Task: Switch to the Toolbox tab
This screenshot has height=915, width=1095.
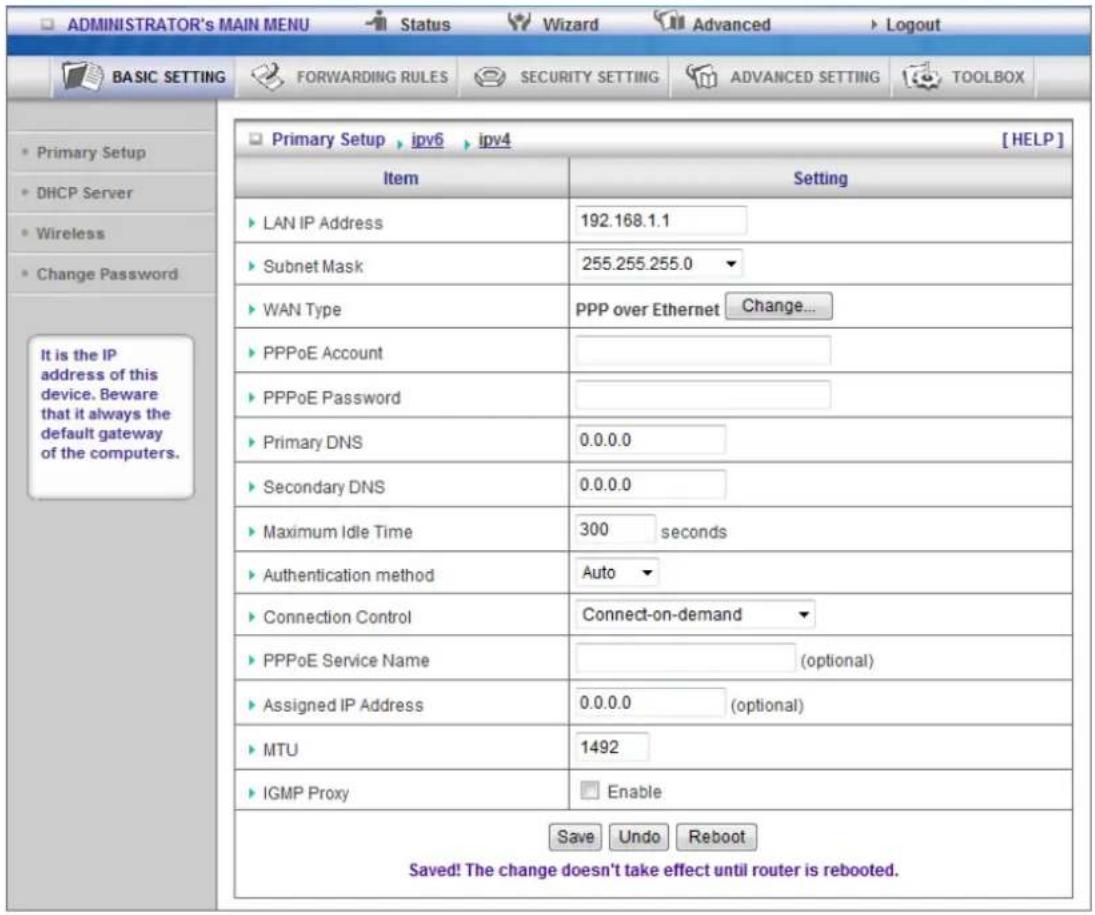Action: (x=963, y=77)
